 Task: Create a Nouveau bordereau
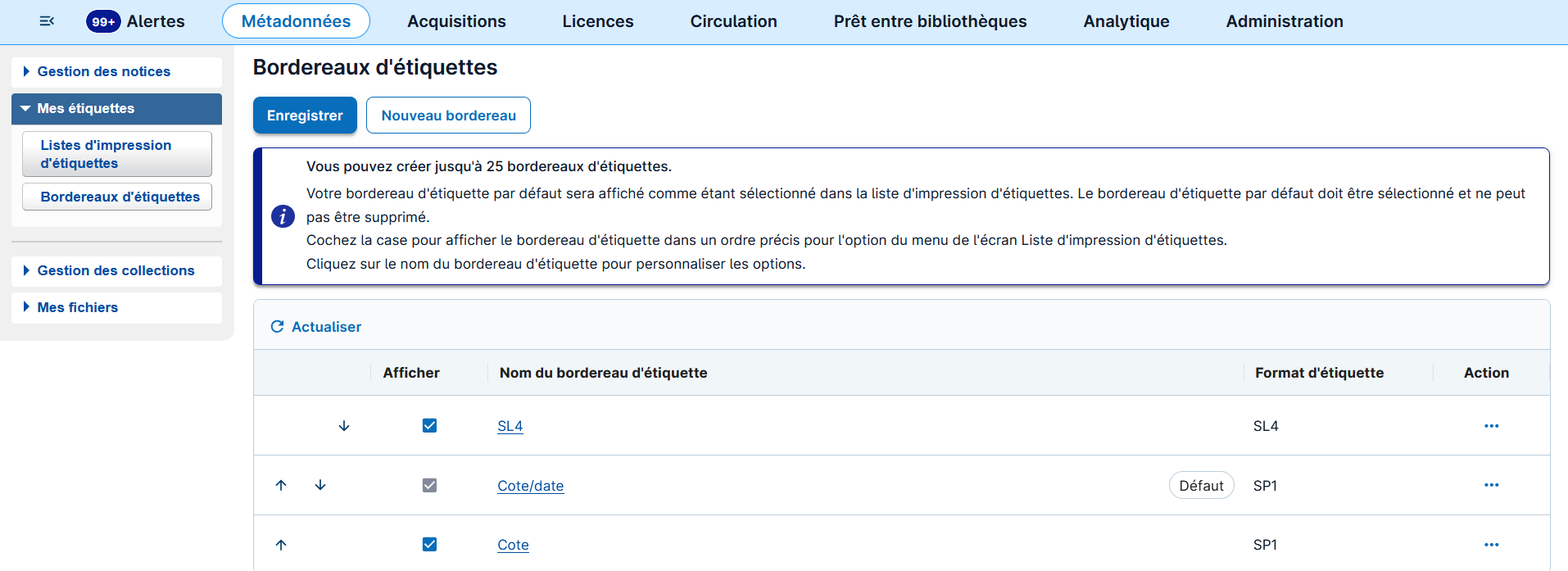tap(448, 116)
